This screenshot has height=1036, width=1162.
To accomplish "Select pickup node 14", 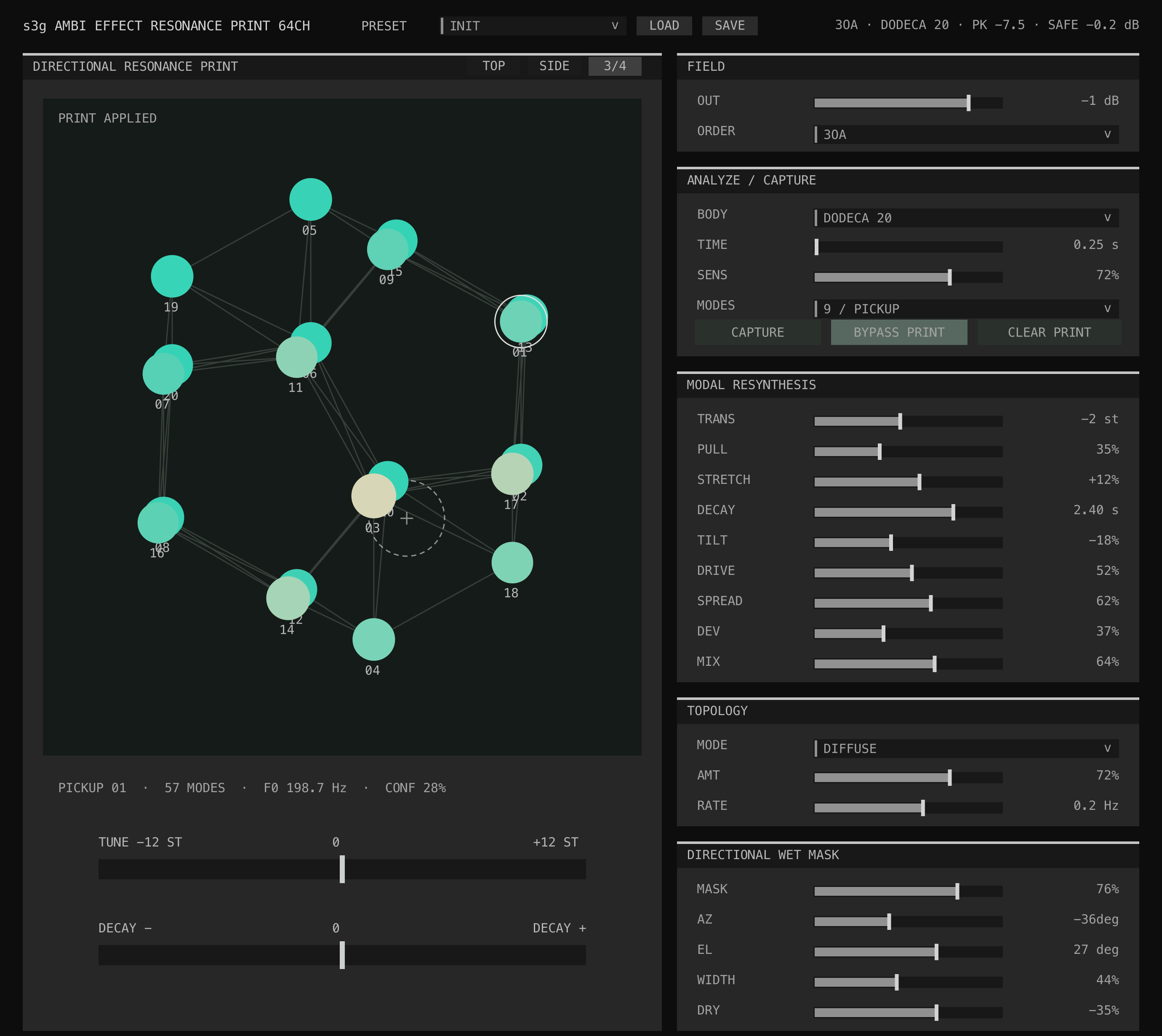I will tap(288, 598).
